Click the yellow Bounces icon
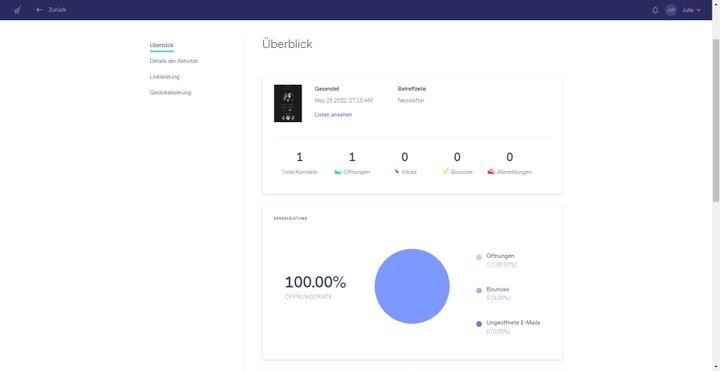 coord(445,171)
